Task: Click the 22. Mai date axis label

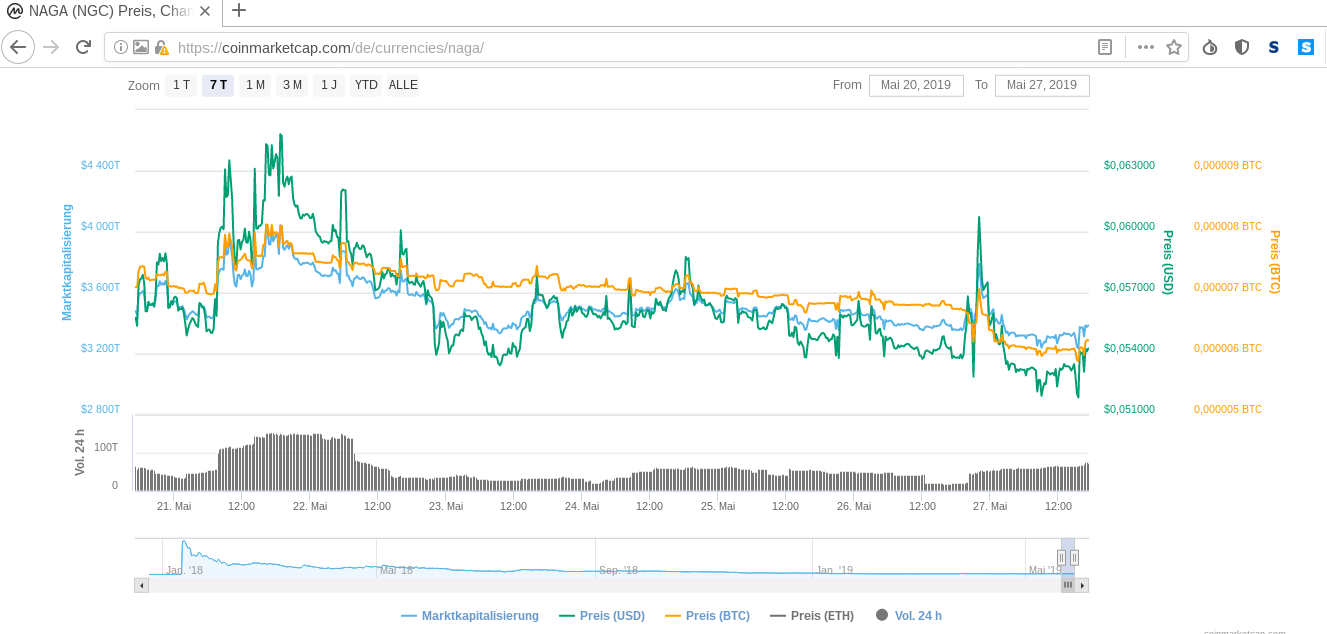Action: (x=310, y=506)
